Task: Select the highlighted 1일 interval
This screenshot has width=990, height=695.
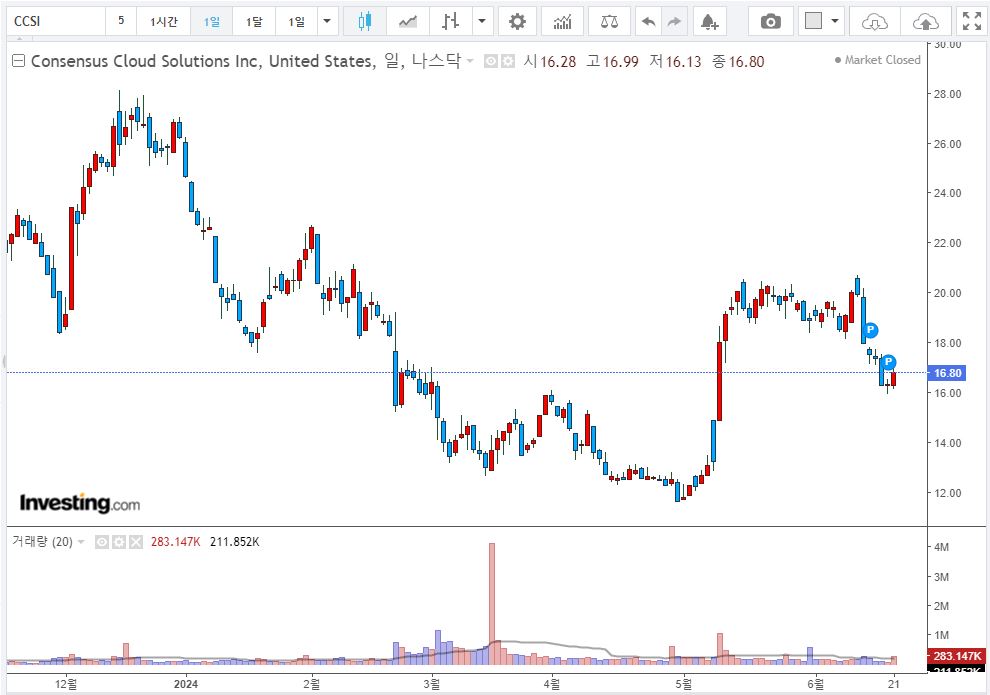Action: pyautogui.click(x=212, y=21)
